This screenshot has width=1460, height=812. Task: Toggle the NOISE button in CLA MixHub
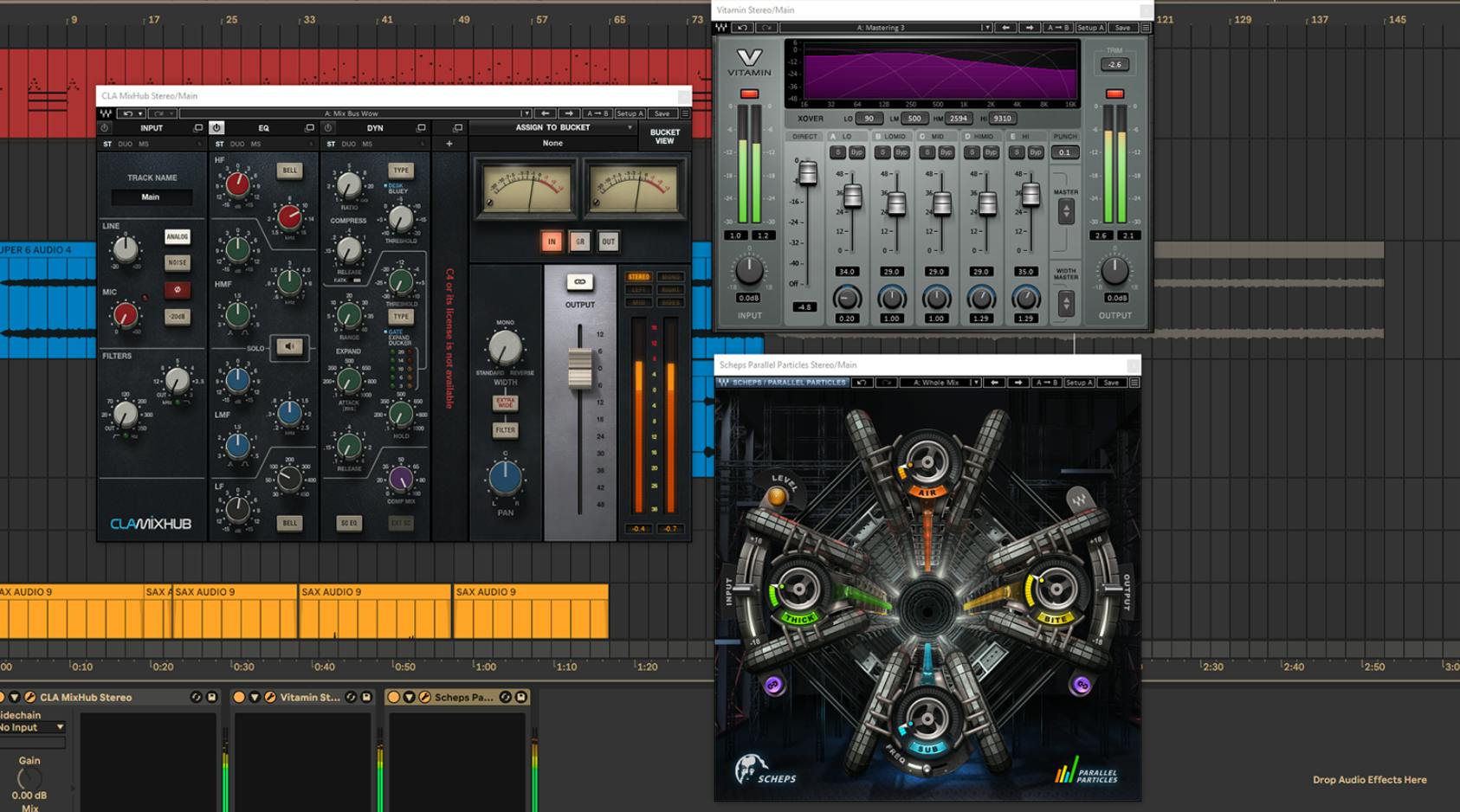(177, 262)
